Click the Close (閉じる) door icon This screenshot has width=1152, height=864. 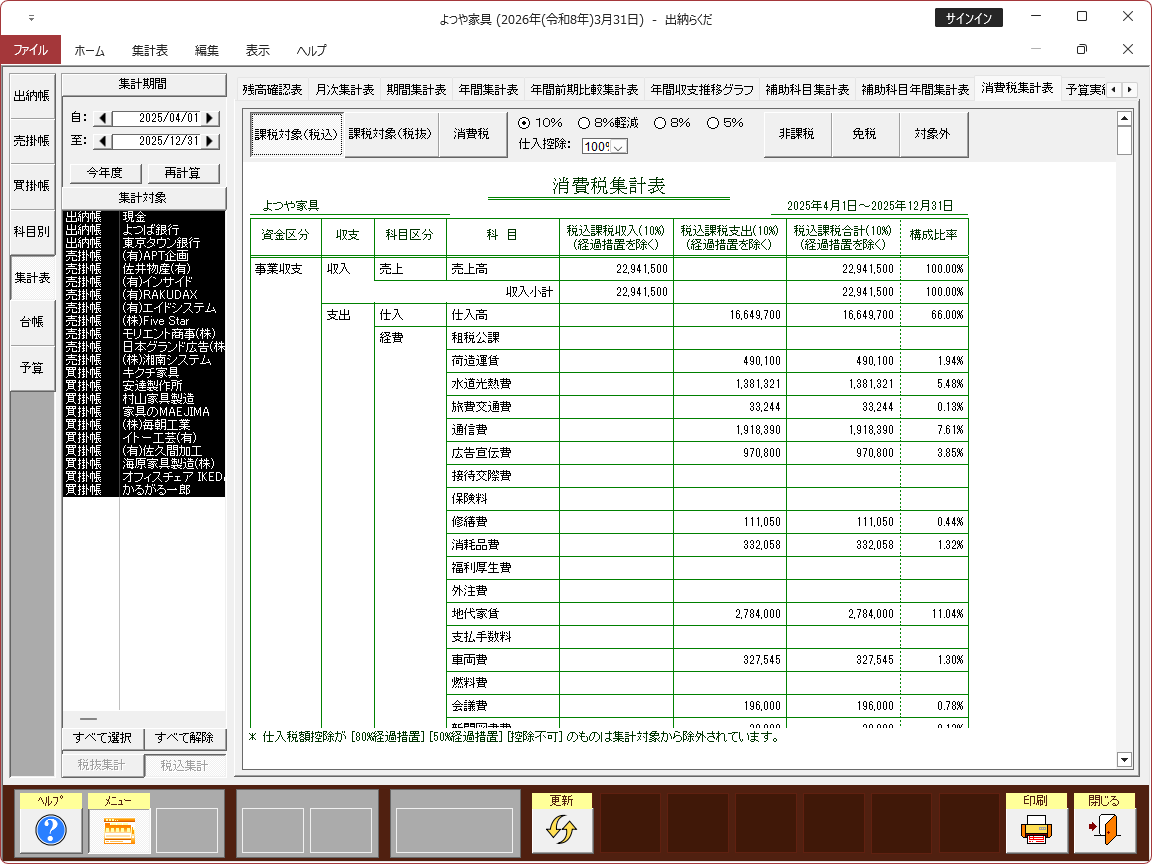(x=1104, y=829)
